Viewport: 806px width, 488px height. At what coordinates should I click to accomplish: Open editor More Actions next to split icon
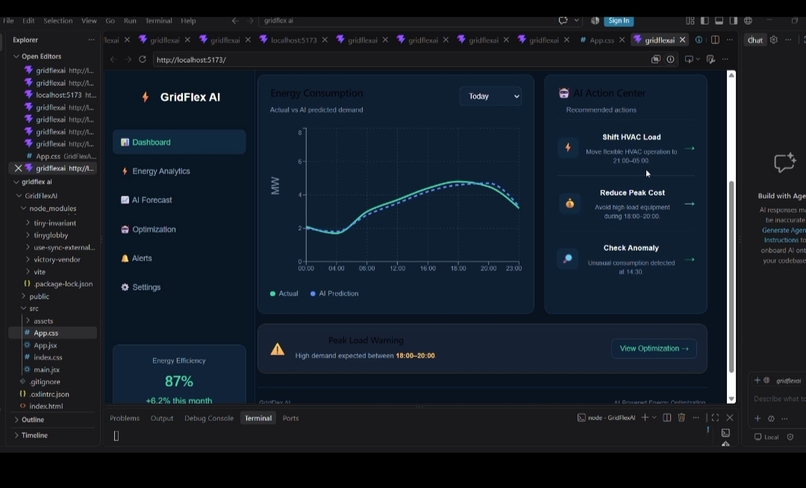[729, 40]
